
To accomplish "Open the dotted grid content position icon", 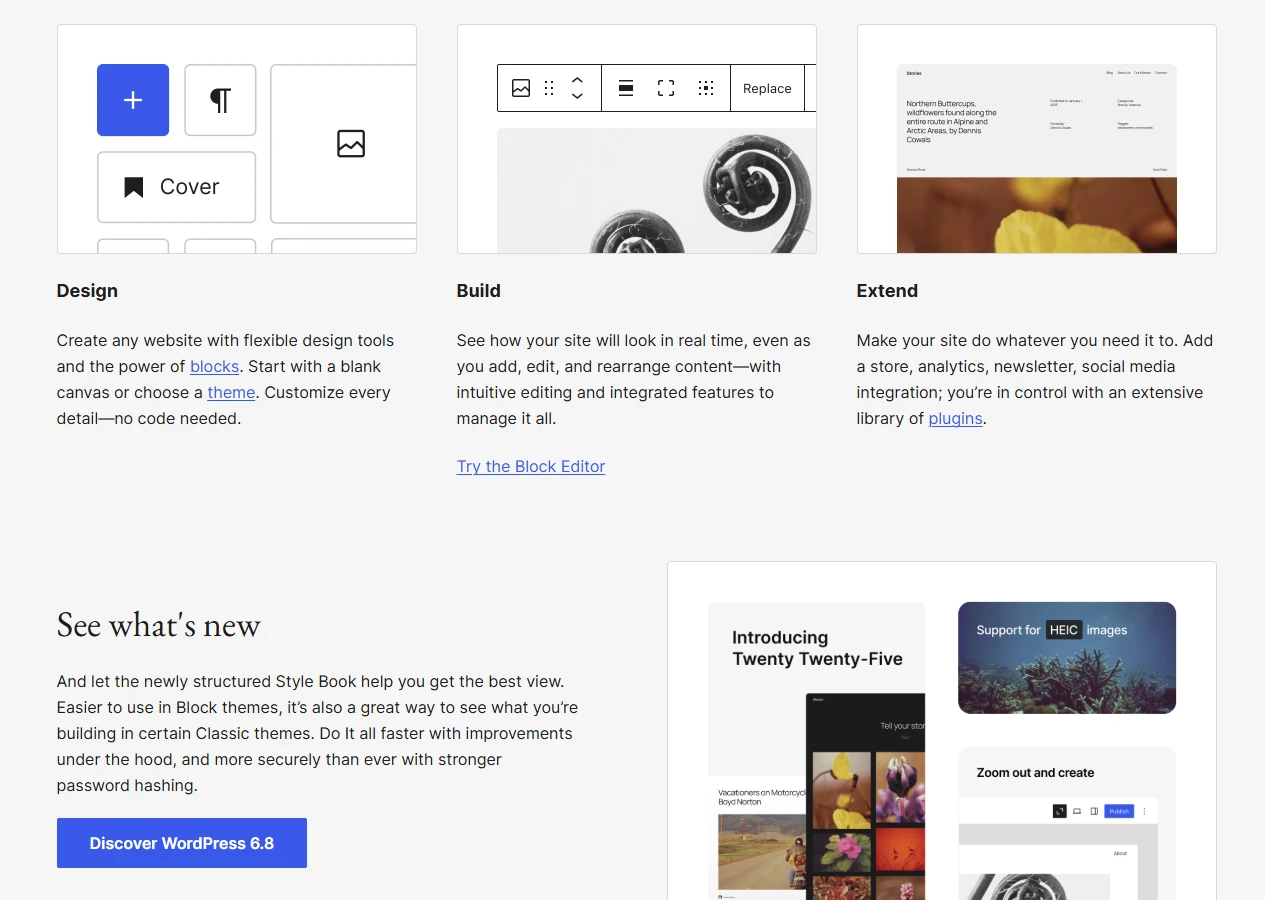I will [x=706, y=88].
